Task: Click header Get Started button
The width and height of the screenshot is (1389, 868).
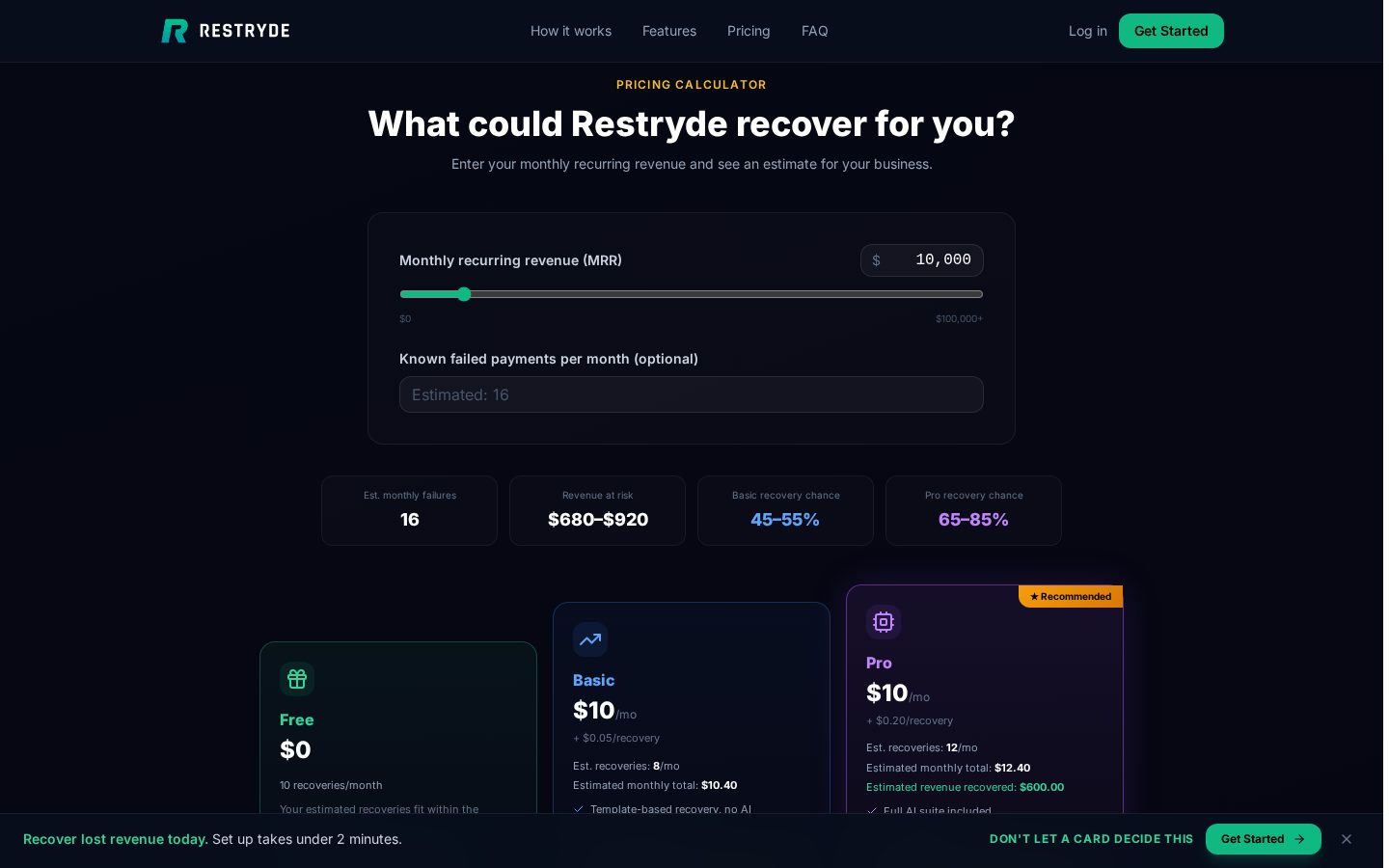Action: pyautogui.click(x=1171, y=31)
